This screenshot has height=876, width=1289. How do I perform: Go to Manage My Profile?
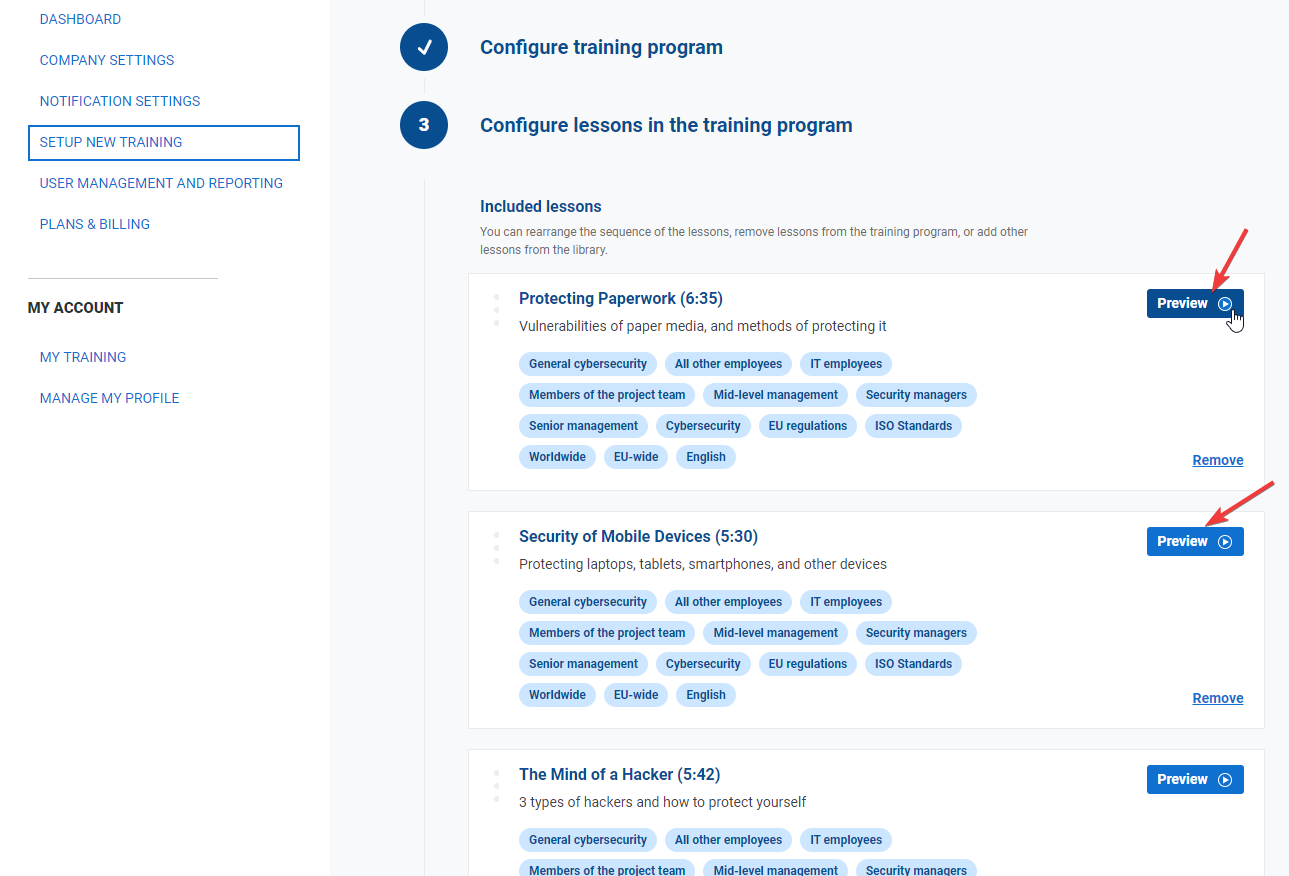pos(110,398)
